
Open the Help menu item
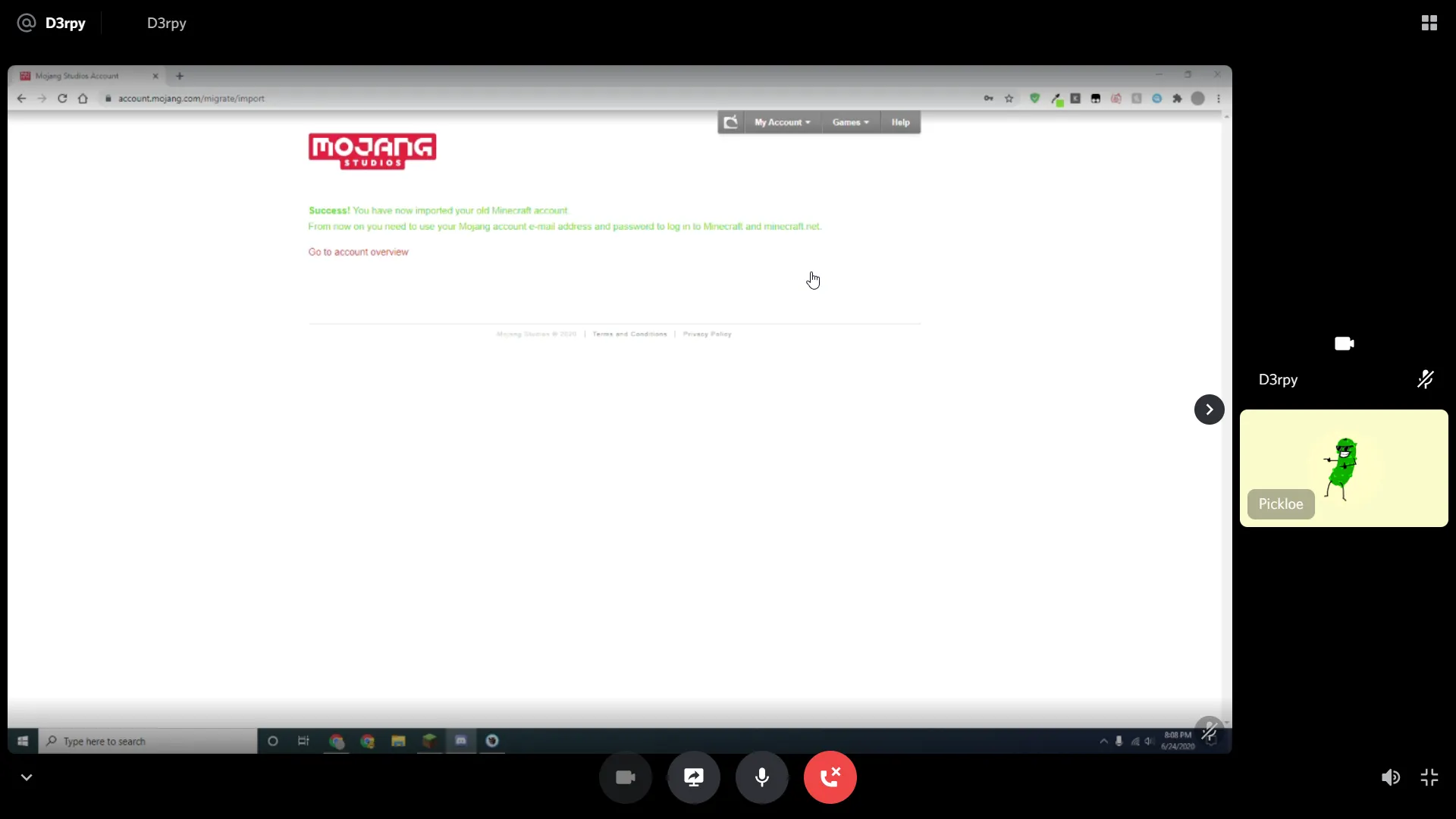(x=900, y=122)
